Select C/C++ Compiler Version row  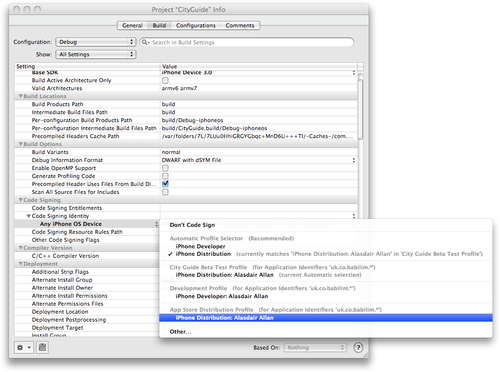(x=87, y=256)
